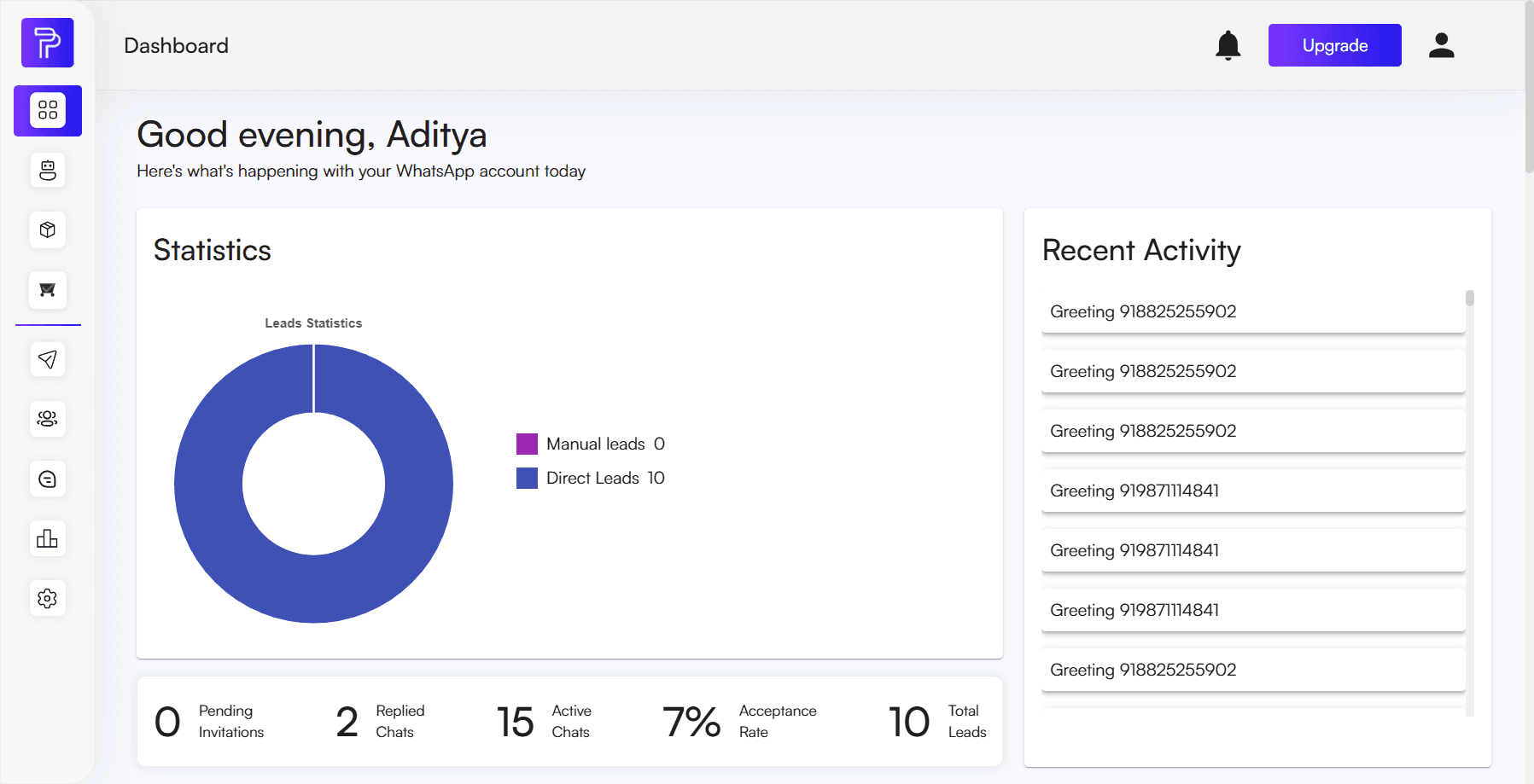Open the shopping cart icon in sidebar
The width and height of the screenshot is (1534, 784).
48,290
